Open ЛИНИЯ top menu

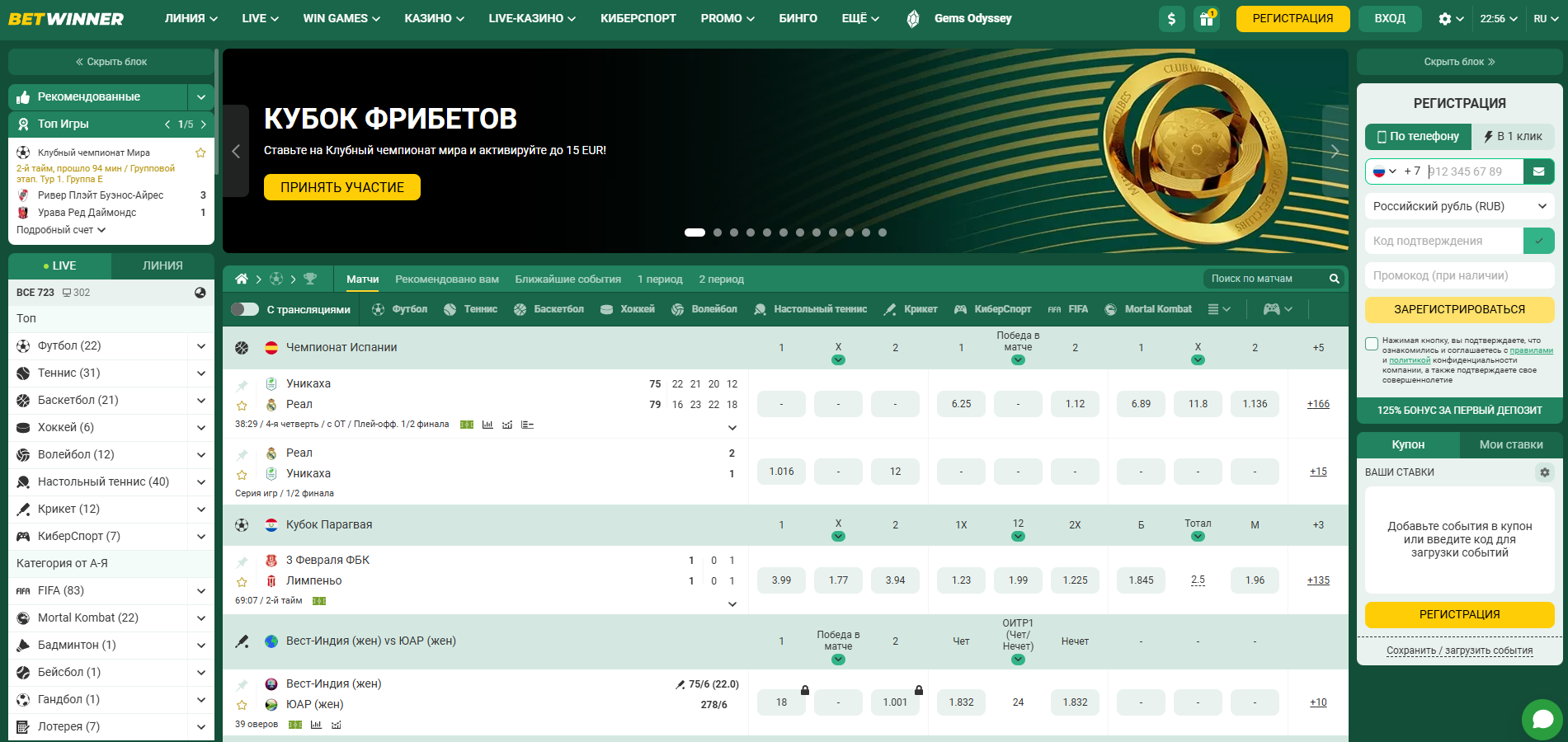[191, 18]
